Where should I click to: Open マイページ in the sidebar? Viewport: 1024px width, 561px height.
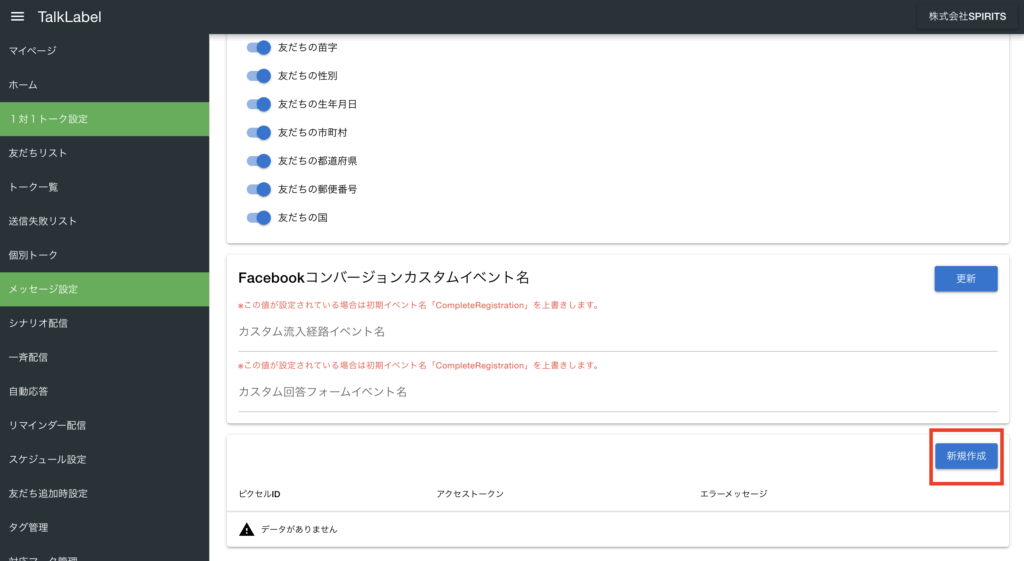click(x=33, y=51)
